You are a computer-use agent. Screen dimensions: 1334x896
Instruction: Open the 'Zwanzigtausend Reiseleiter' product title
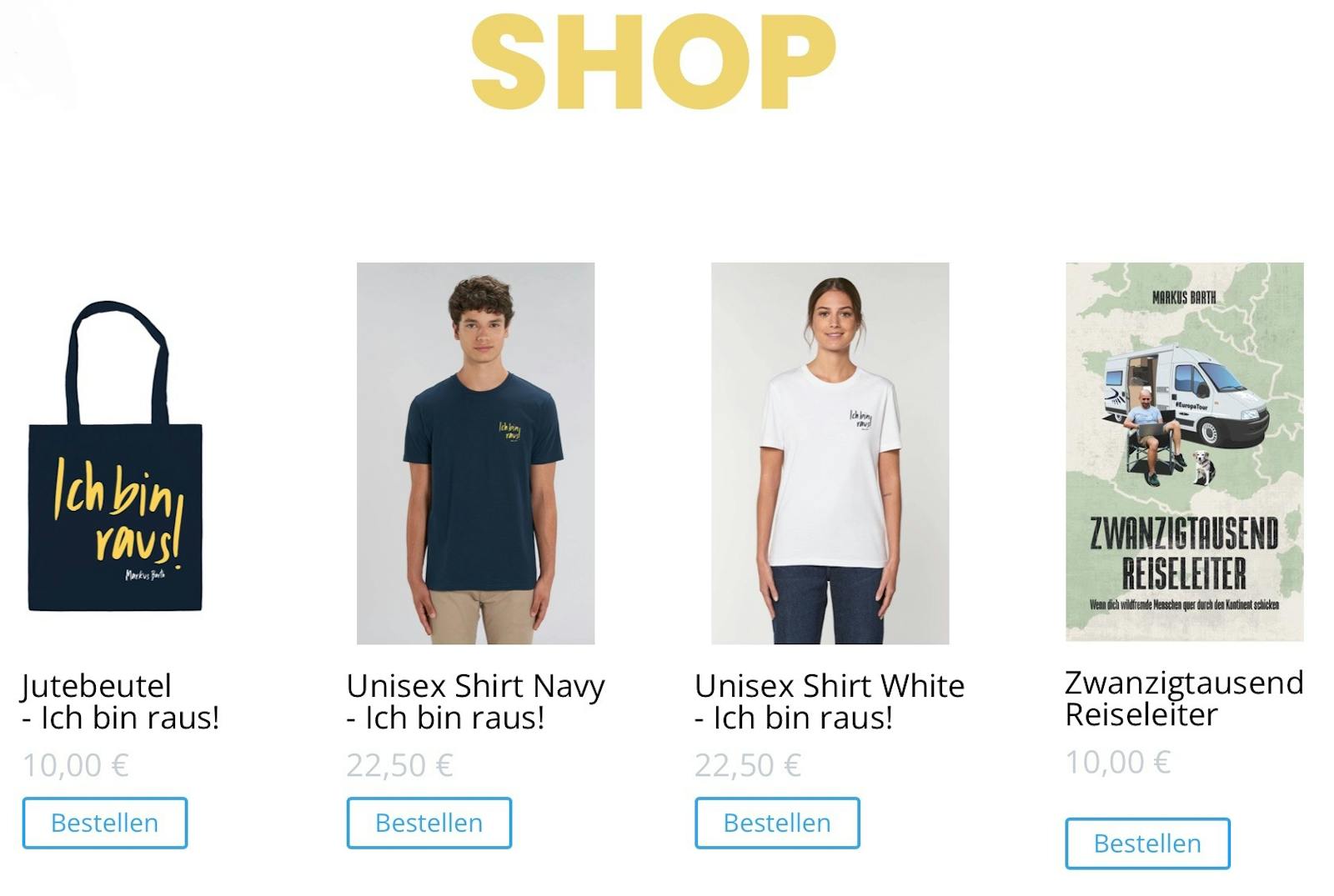tap(1184, 698)
